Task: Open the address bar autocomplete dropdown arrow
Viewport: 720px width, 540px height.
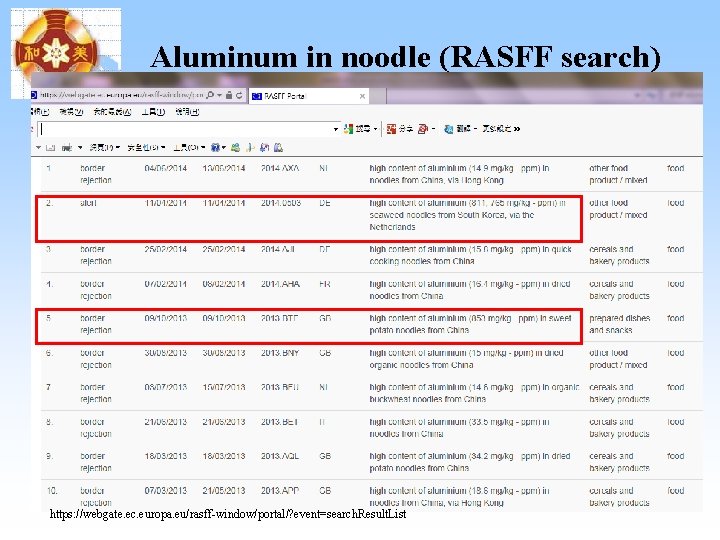Action: click(x=219, y=96)
